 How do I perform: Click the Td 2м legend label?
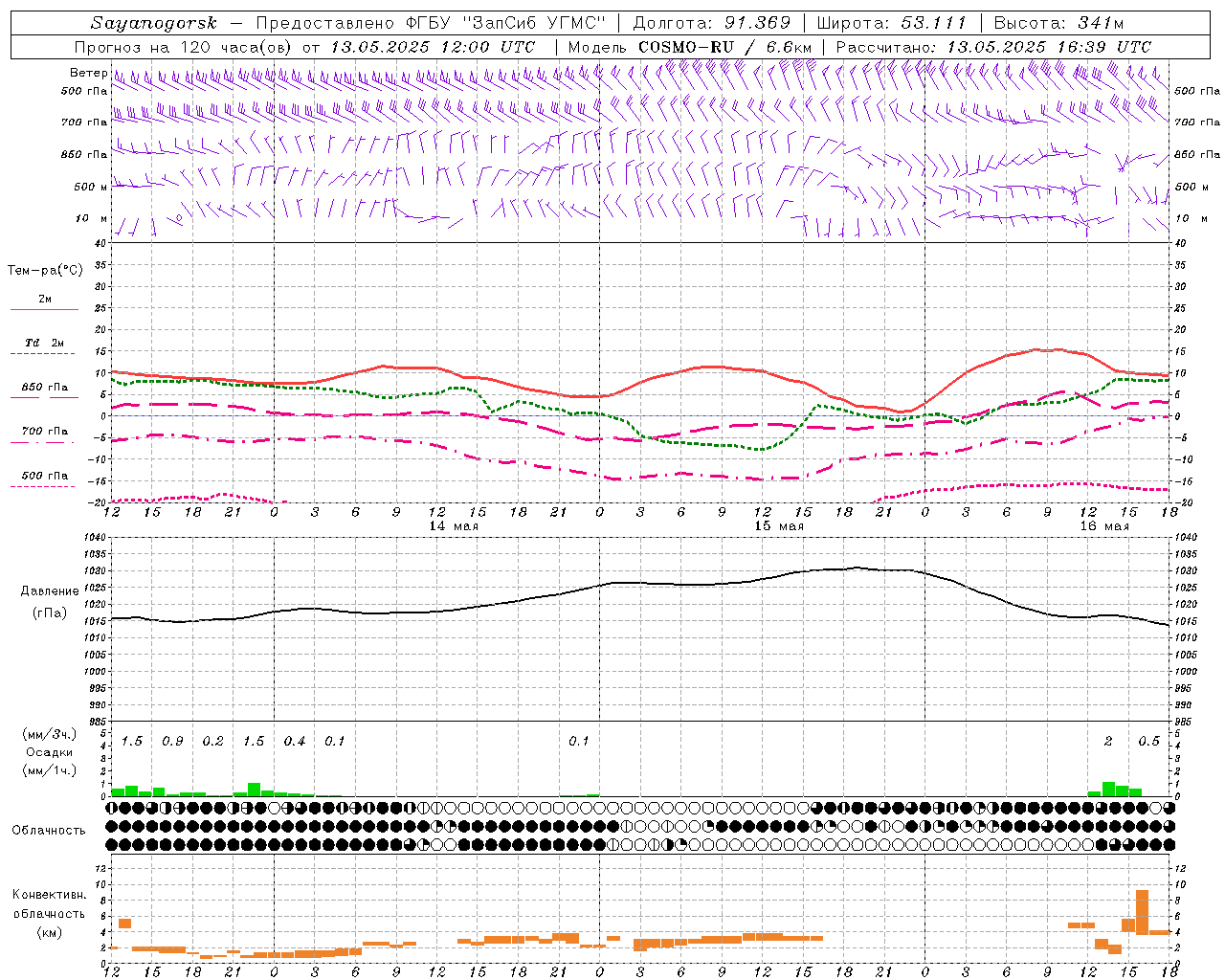44,343
